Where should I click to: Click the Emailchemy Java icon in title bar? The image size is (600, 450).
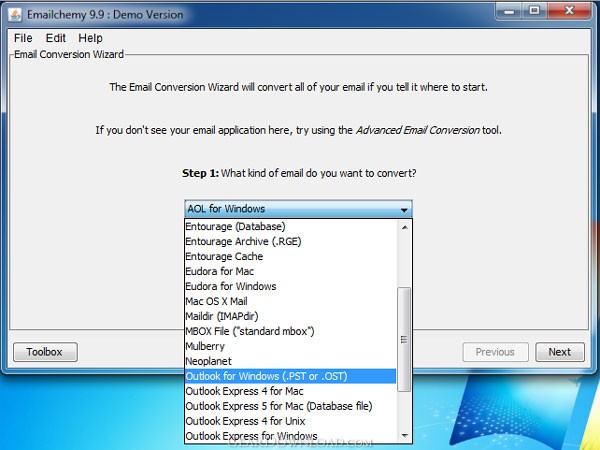pyautogui.click(x=15, y=15)
